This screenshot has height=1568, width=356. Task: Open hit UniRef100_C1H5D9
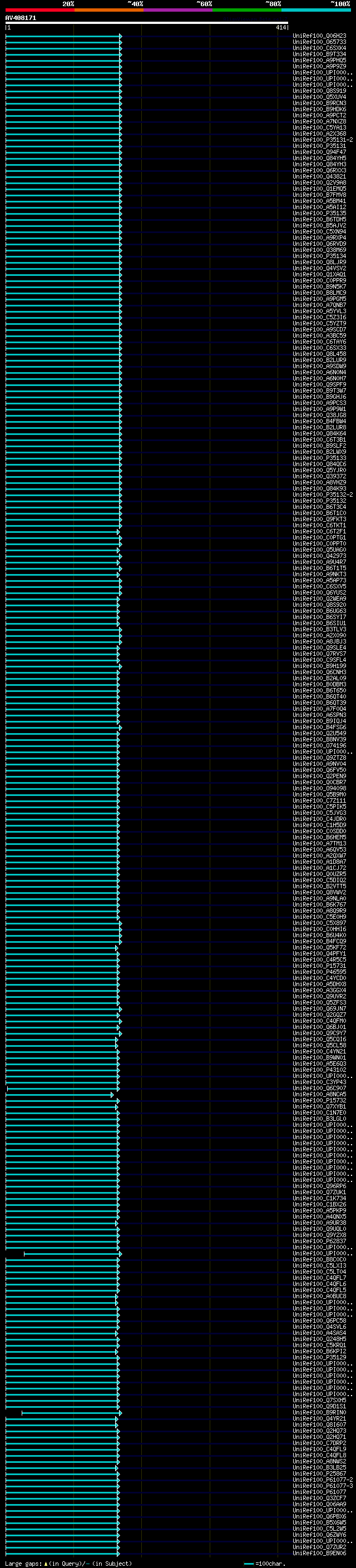319,825
